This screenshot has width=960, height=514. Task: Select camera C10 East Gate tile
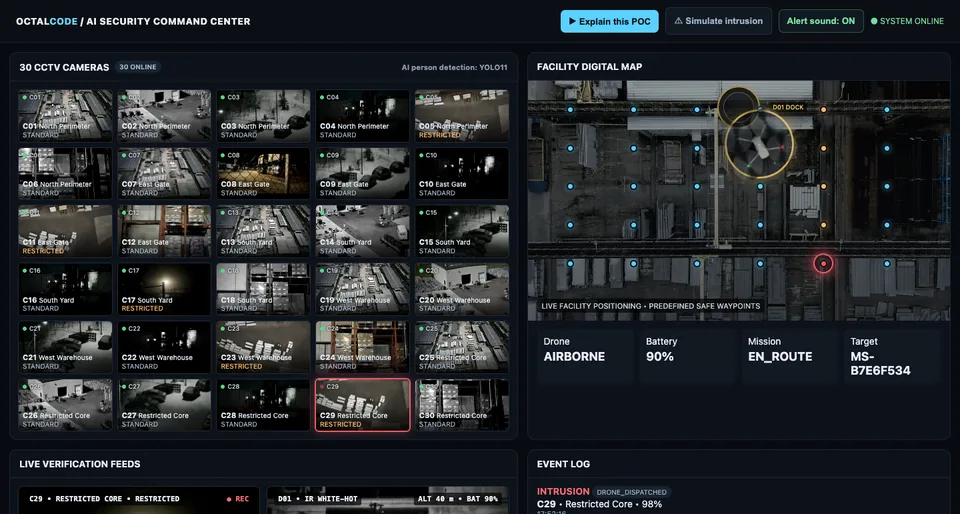pyautogui.click(x=462, y=173)
